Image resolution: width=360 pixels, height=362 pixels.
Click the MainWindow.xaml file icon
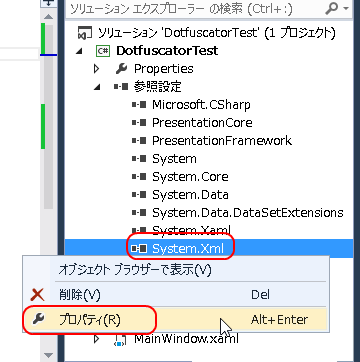pos(120,339)
